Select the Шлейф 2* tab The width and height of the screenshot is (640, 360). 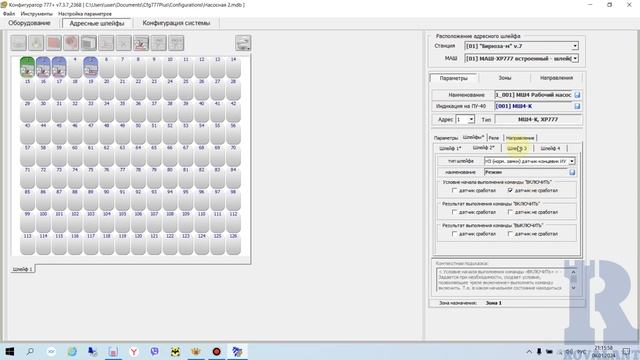484,148
